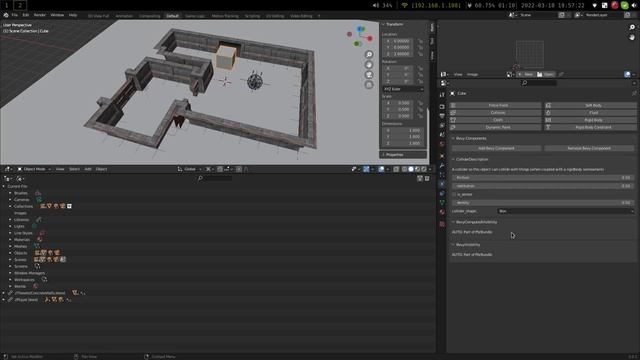Screen dimensions: 640x360
Task: Enable Soft Body physics button
Action: (590, 105)
